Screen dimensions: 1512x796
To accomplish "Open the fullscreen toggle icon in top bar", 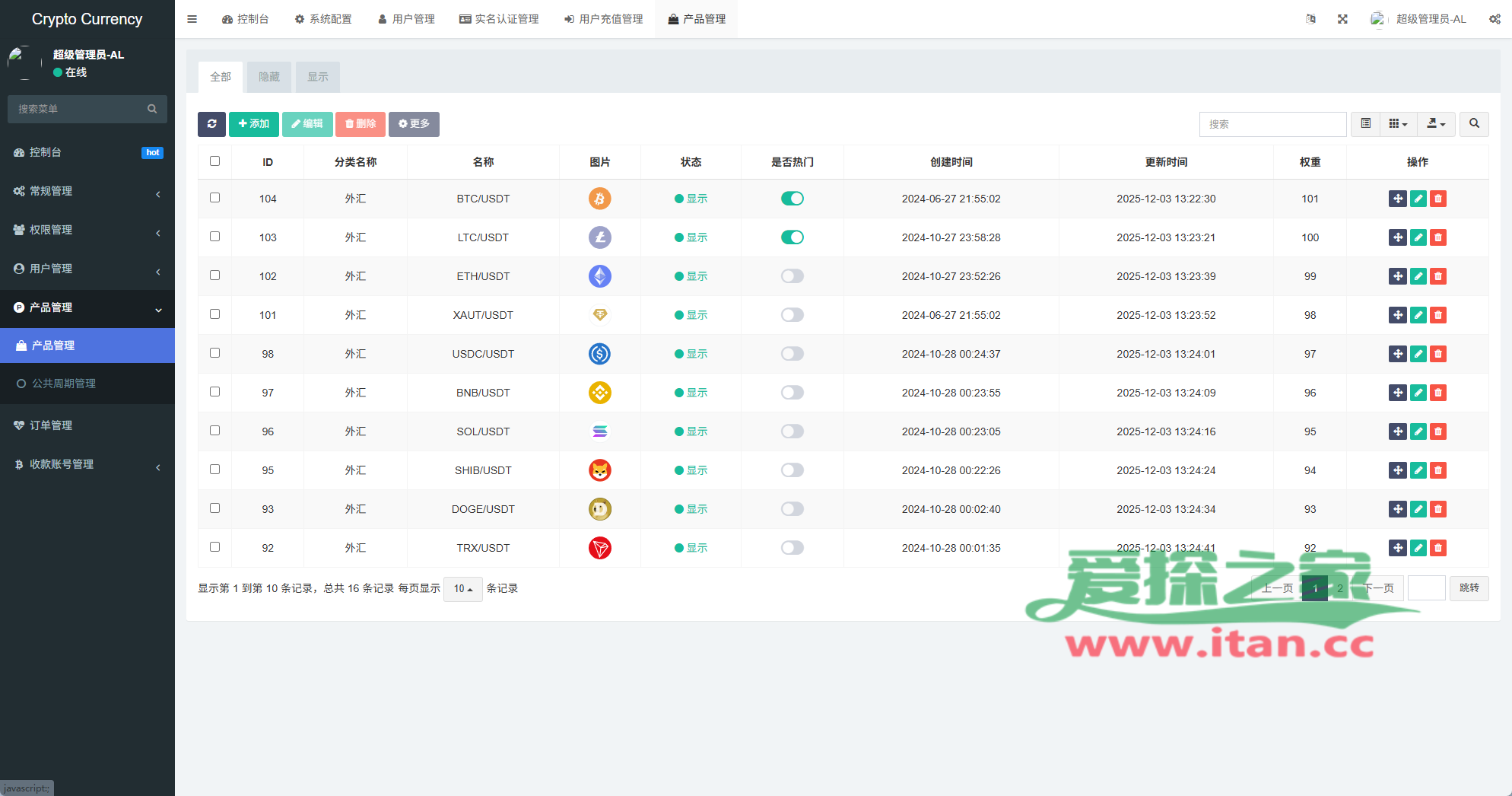I will (1342, 18).
